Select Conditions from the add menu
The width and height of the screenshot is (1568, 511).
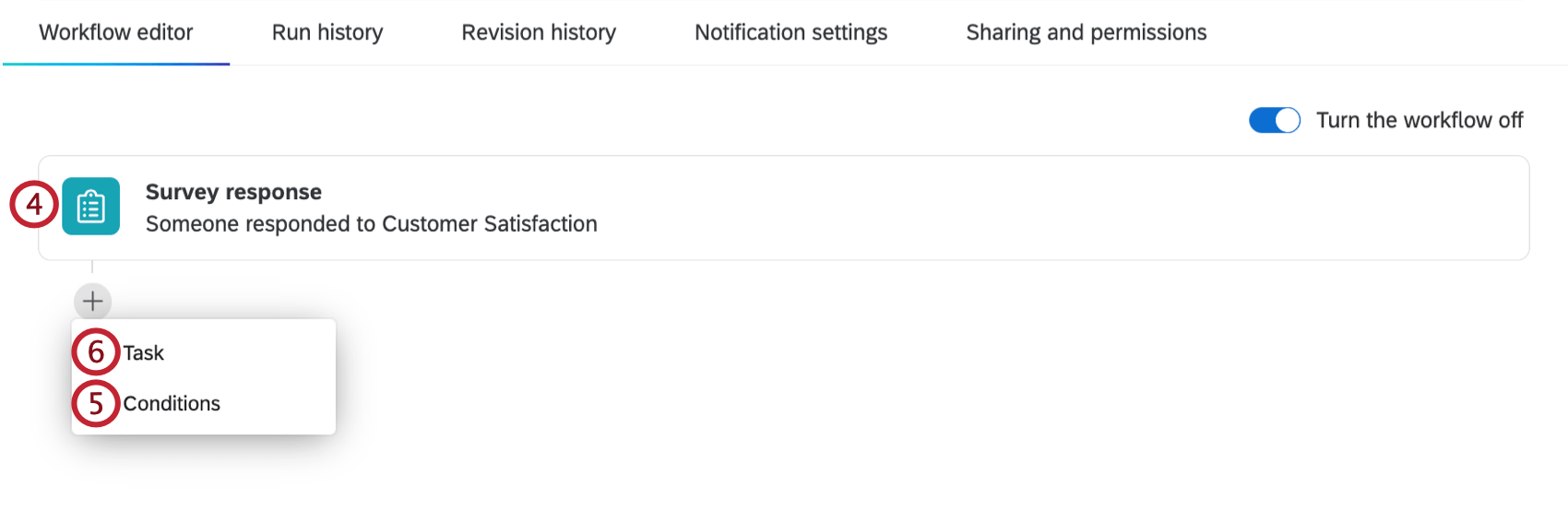pos(172,403)
